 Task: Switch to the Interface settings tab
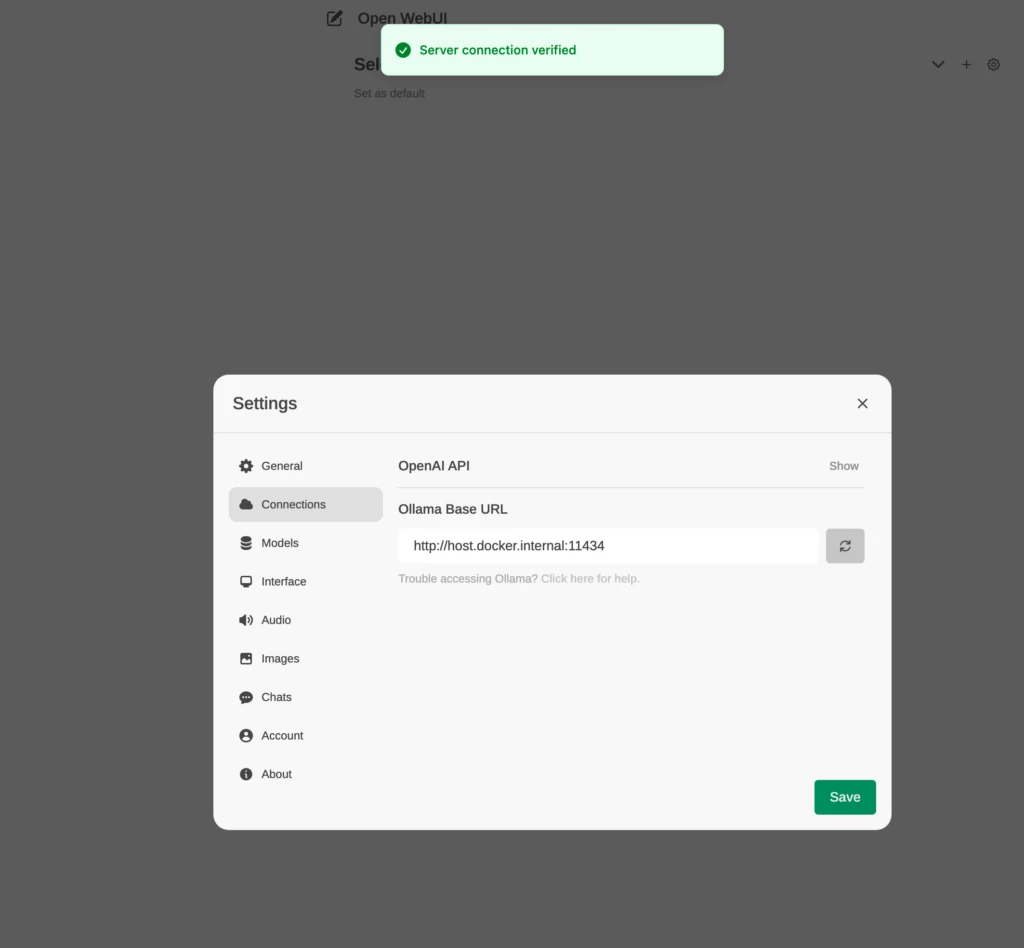(305, 582)
